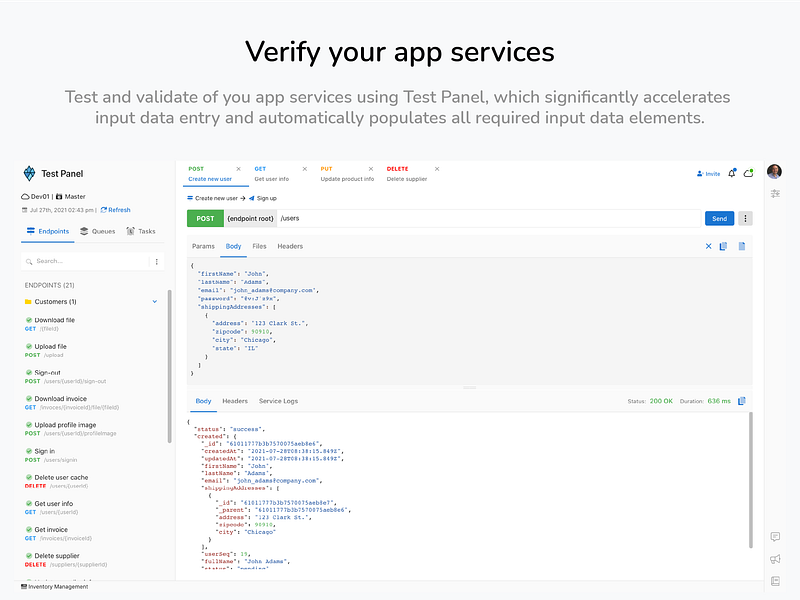Open the request Headers tab
Image resolution: width=800 pixels, height=600 pixels.
click(290, 246)
